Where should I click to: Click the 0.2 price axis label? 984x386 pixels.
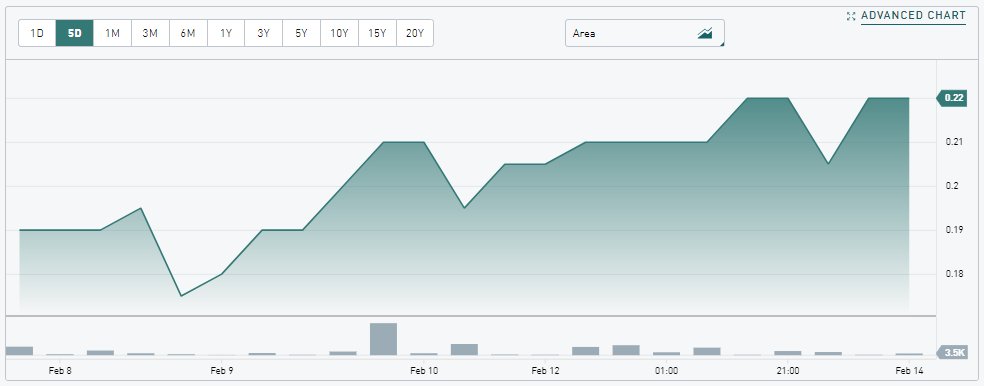pyautogui.click(x=951, y=186)
